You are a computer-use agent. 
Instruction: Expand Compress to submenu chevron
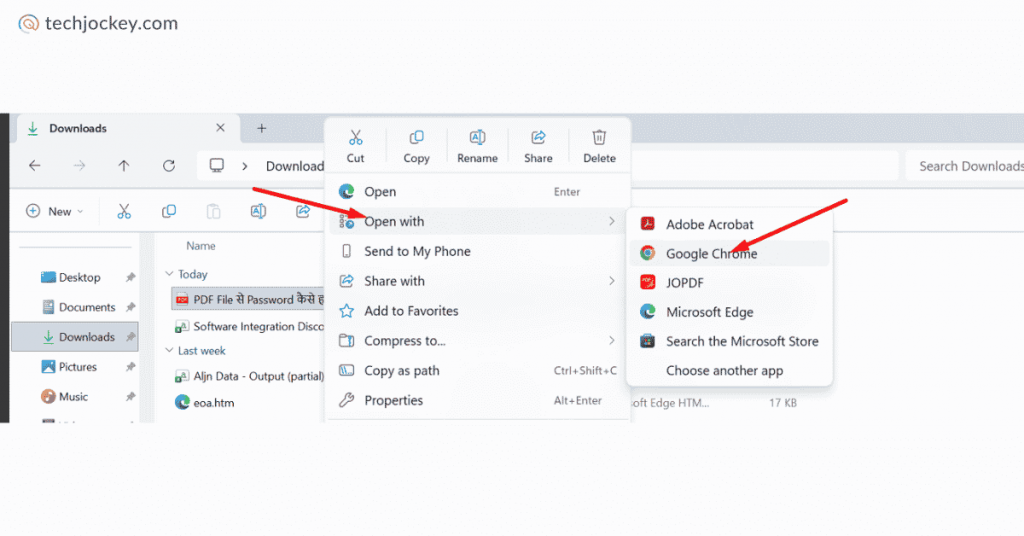[612, 341]
